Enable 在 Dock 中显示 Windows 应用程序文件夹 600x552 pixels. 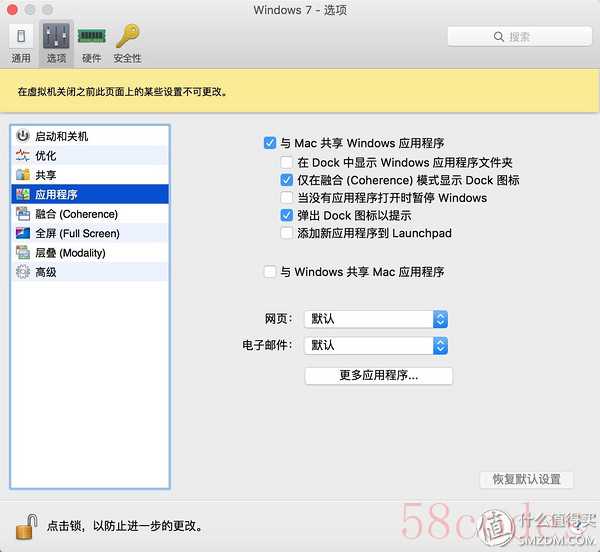(x=287, y=162)
